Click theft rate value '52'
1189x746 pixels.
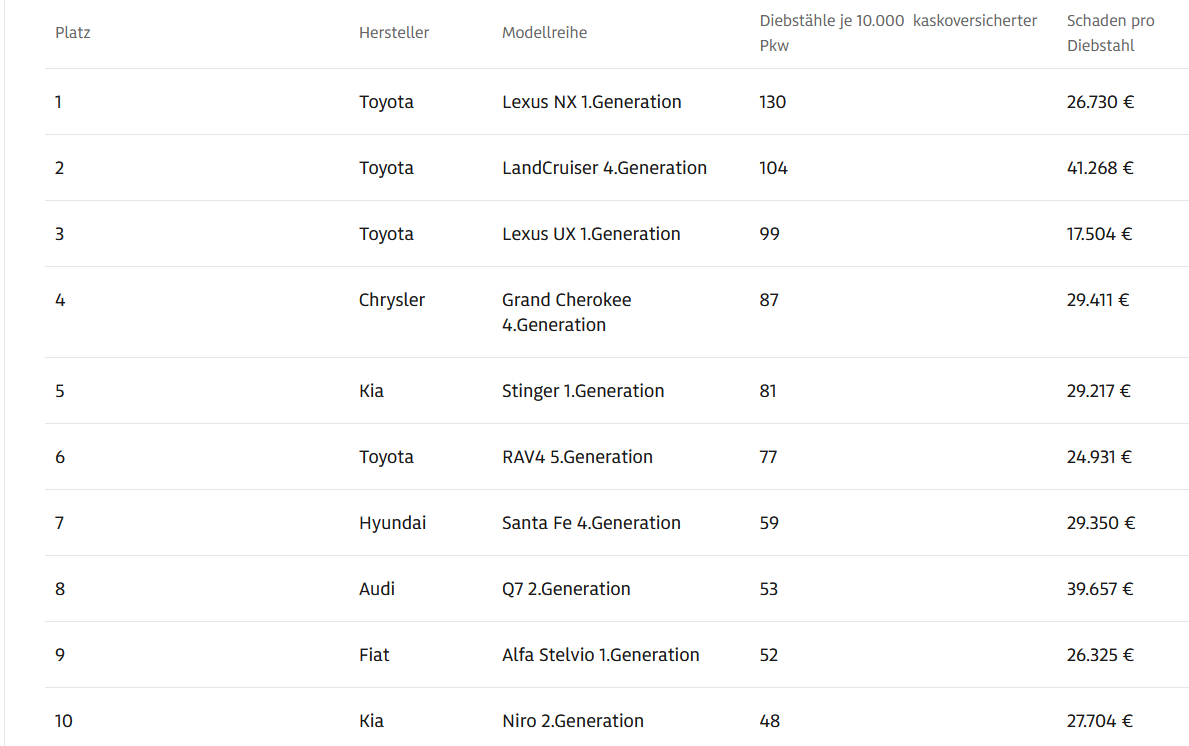tap(768, 654)
